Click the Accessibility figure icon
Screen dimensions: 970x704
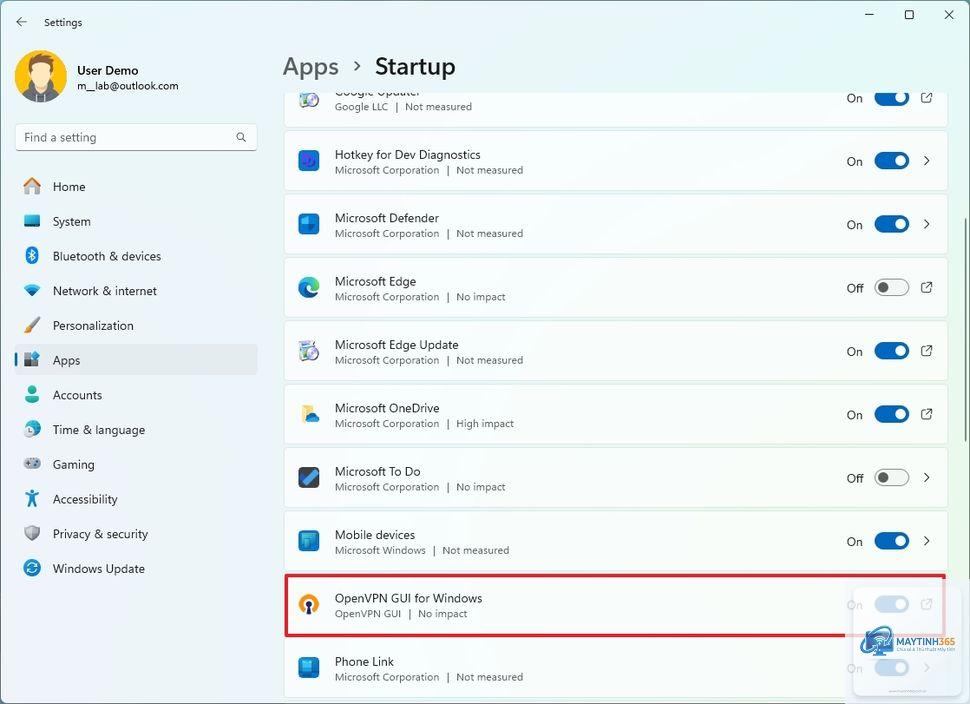pos(32,498)
